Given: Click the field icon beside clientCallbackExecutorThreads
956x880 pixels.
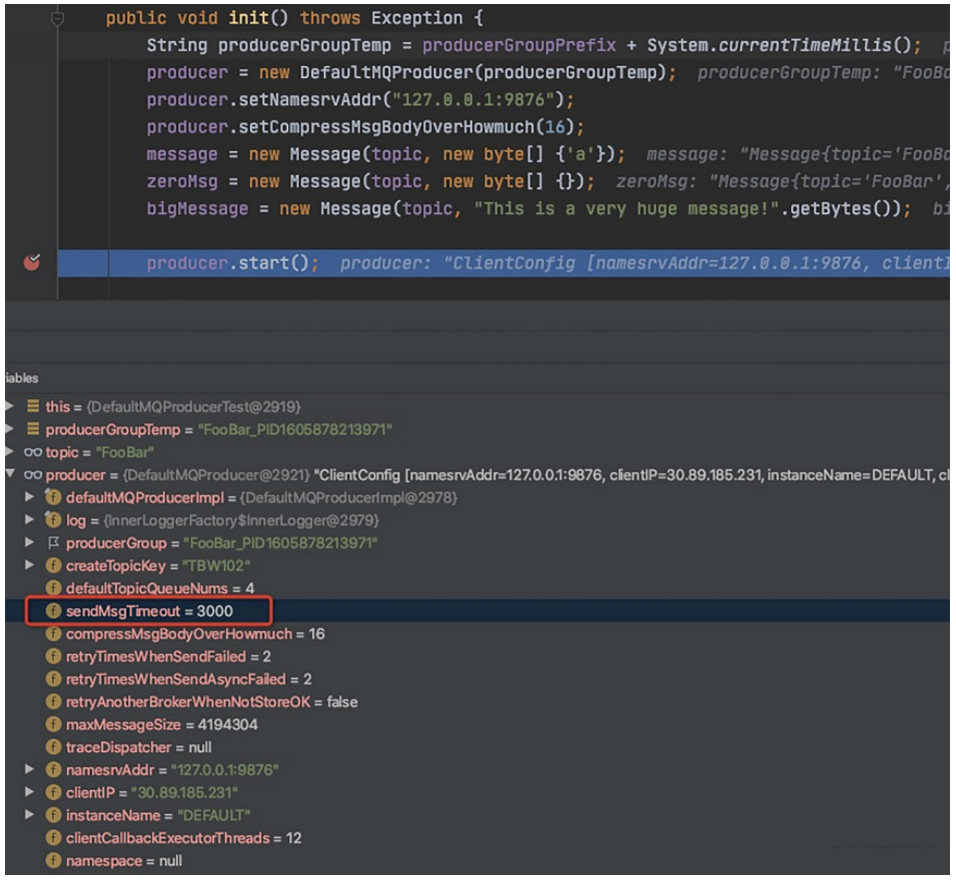Looking at the screenshot, I should 53,838.
